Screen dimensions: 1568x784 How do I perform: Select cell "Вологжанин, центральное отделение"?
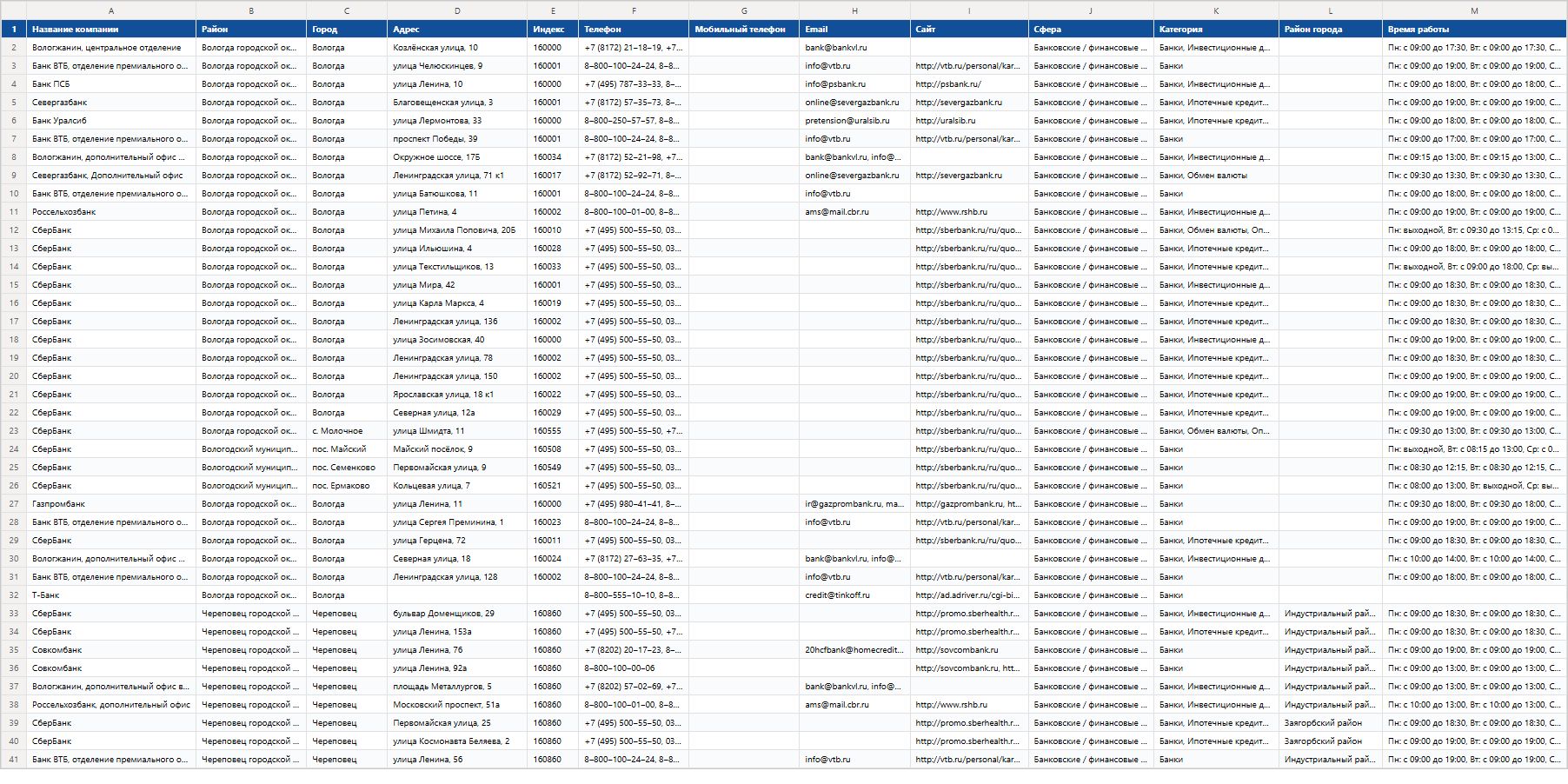111,48
